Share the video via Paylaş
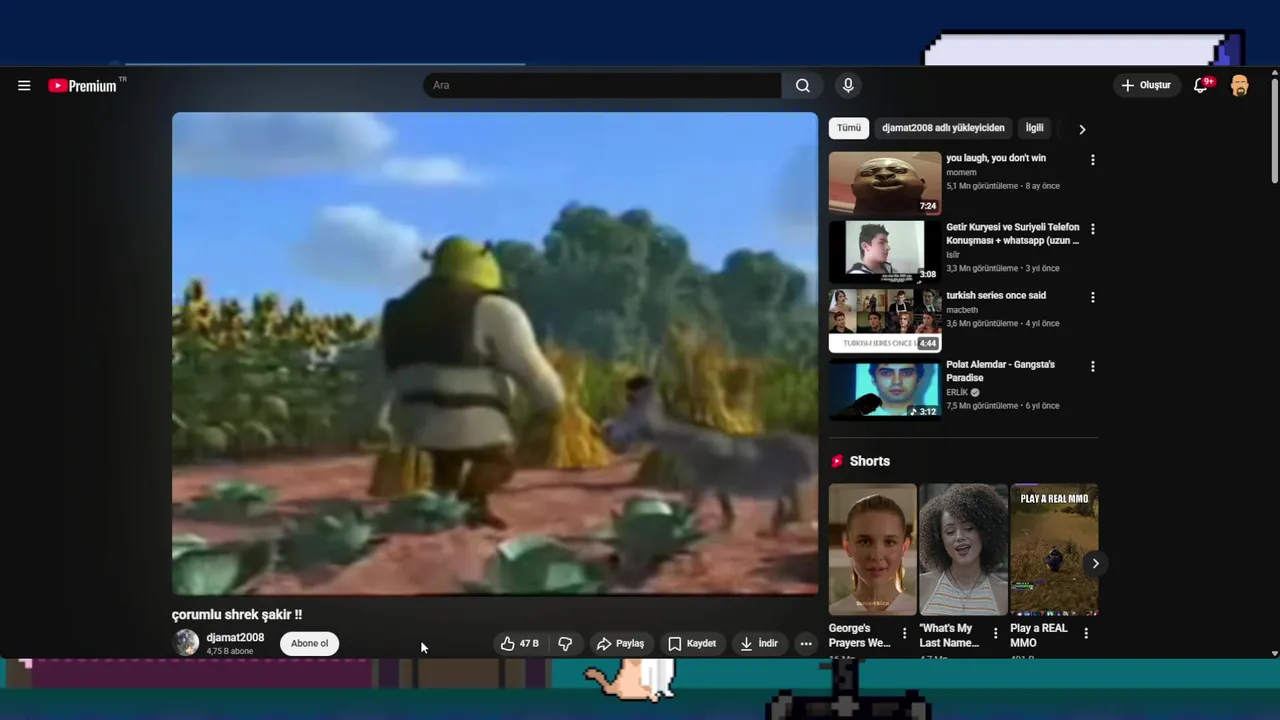1280x720 pixels. pos(620,644)
